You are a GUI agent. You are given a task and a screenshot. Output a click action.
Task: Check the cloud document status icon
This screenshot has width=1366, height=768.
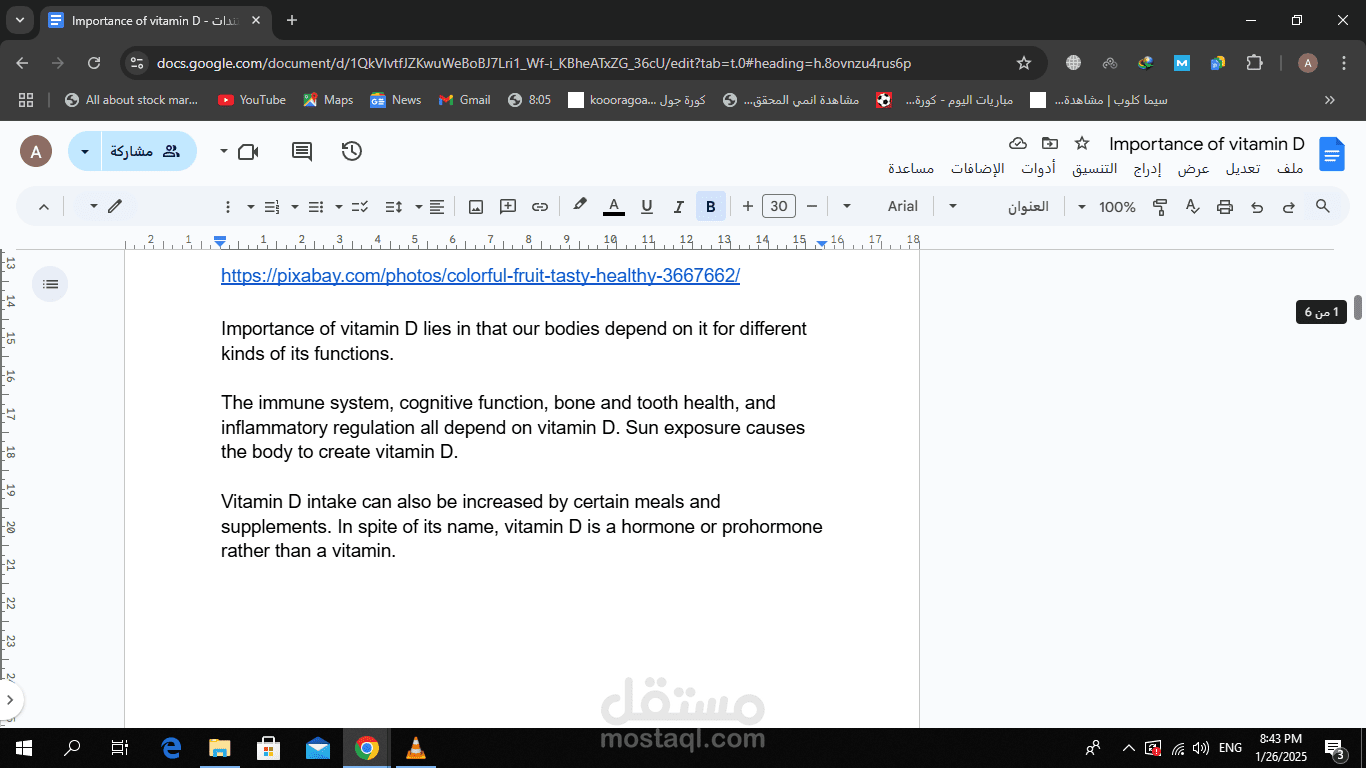click(x=1018, y=144)
